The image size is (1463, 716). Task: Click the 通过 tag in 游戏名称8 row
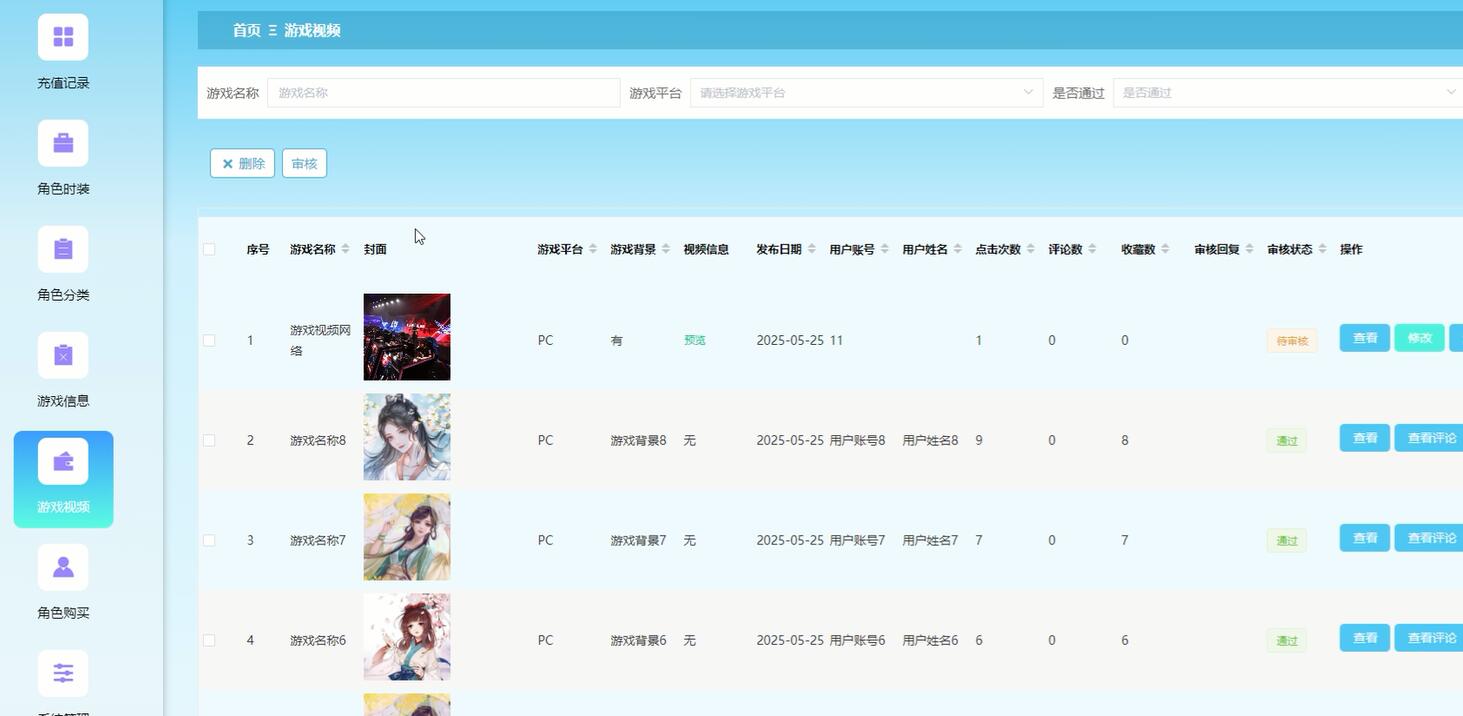(x=1286, y=441)
